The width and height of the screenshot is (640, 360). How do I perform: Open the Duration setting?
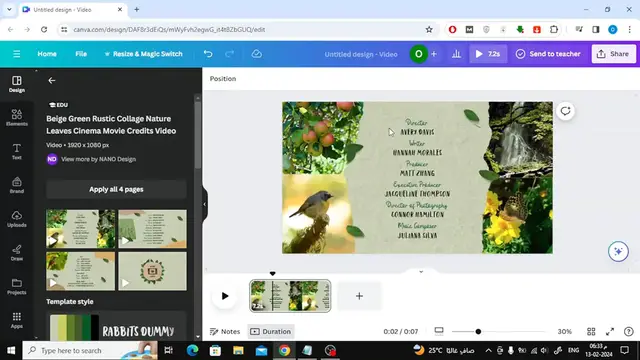click(x=271, y=331)
